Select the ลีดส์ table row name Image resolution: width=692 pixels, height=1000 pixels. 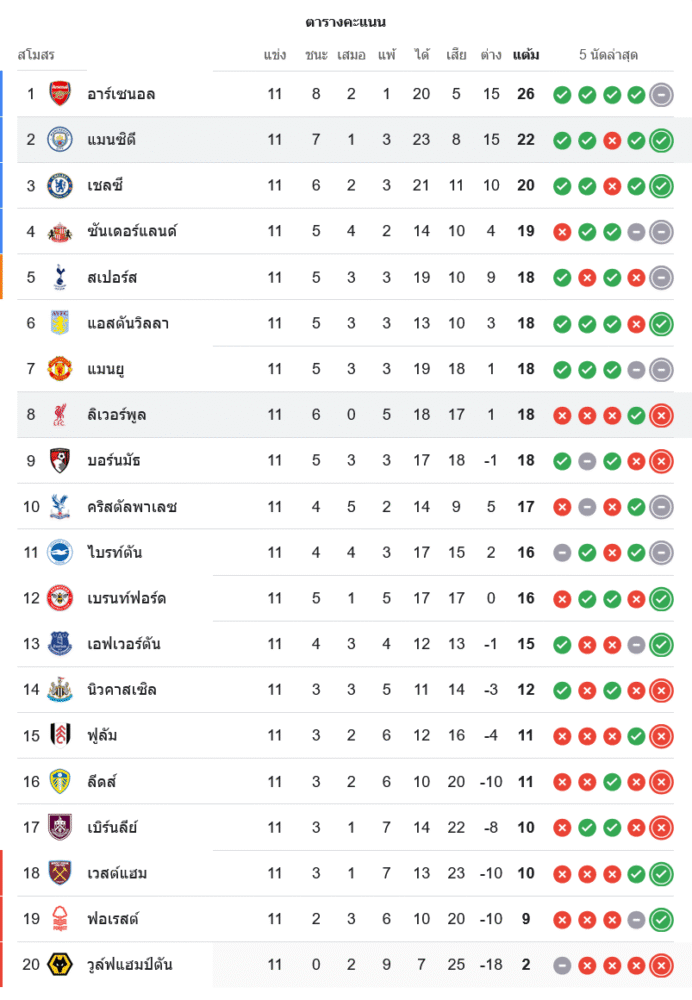103,782
